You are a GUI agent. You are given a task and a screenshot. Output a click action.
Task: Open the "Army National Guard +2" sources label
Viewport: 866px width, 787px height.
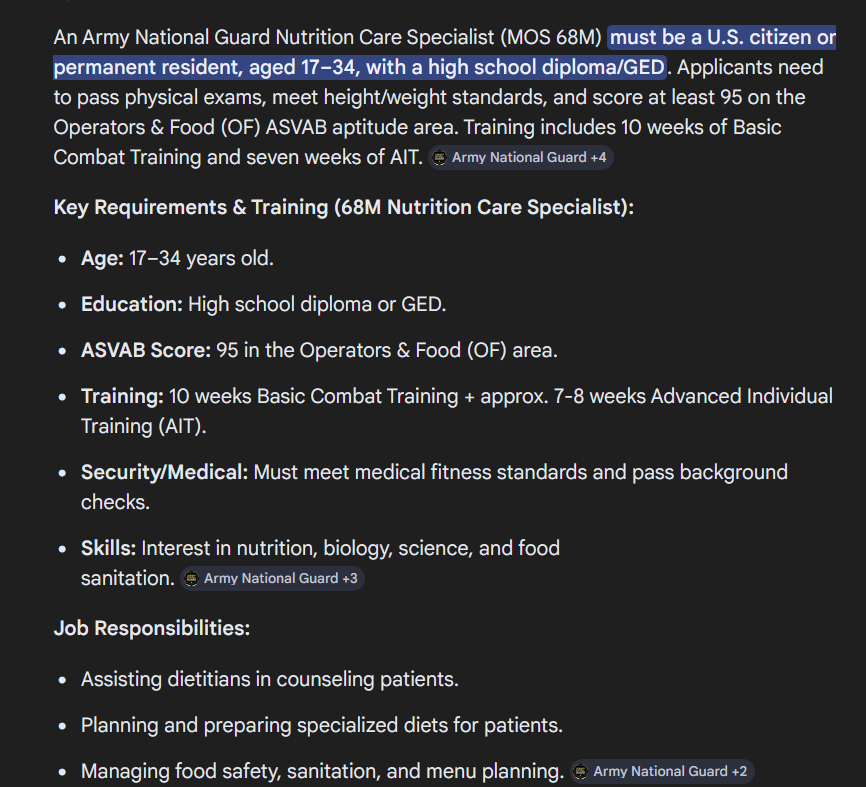click(670, 772)
